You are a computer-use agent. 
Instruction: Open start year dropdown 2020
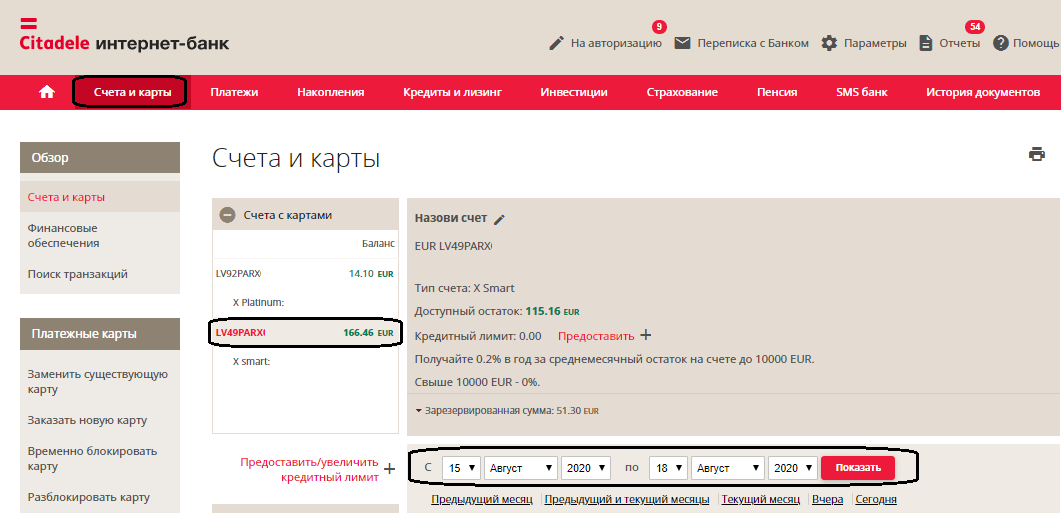point(587,468)
